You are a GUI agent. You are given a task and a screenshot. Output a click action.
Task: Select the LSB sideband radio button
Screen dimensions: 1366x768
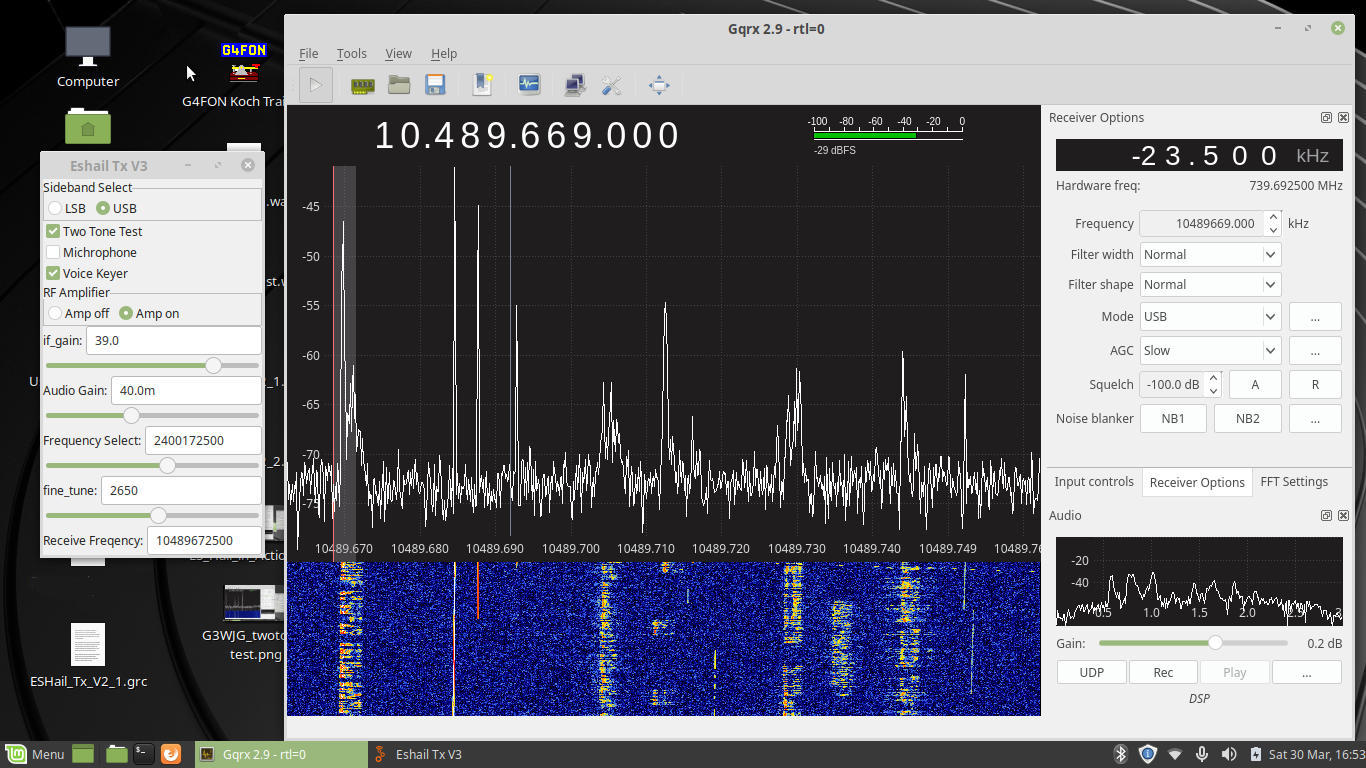pos(56,208)
